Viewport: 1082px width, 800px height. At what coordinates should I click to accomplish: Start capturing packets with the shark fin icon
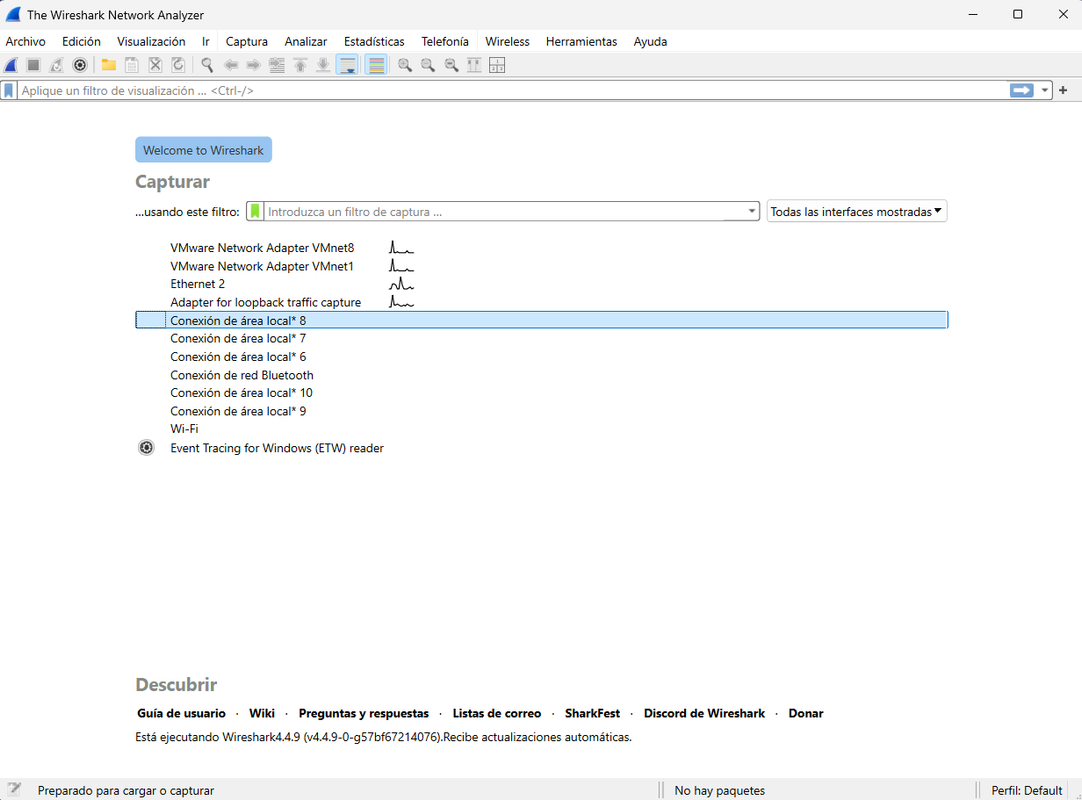click(11, 65)
